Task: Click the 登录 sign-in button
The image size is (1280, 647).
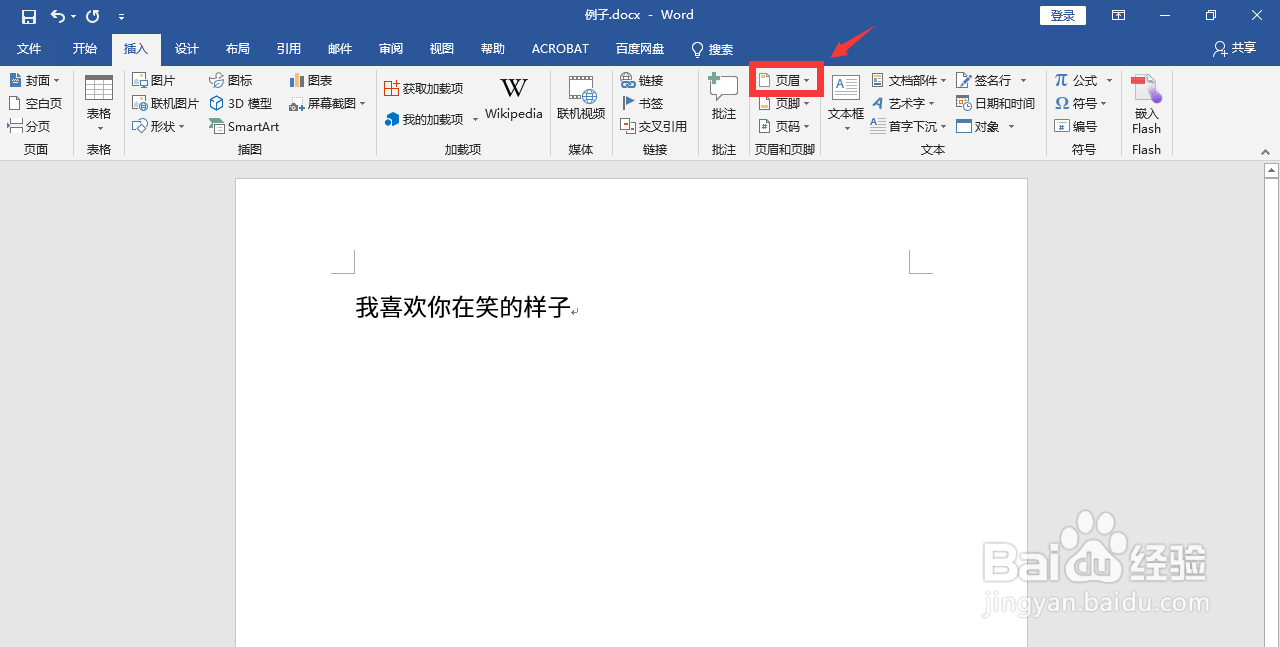Action: click(x=1063, y=15)
